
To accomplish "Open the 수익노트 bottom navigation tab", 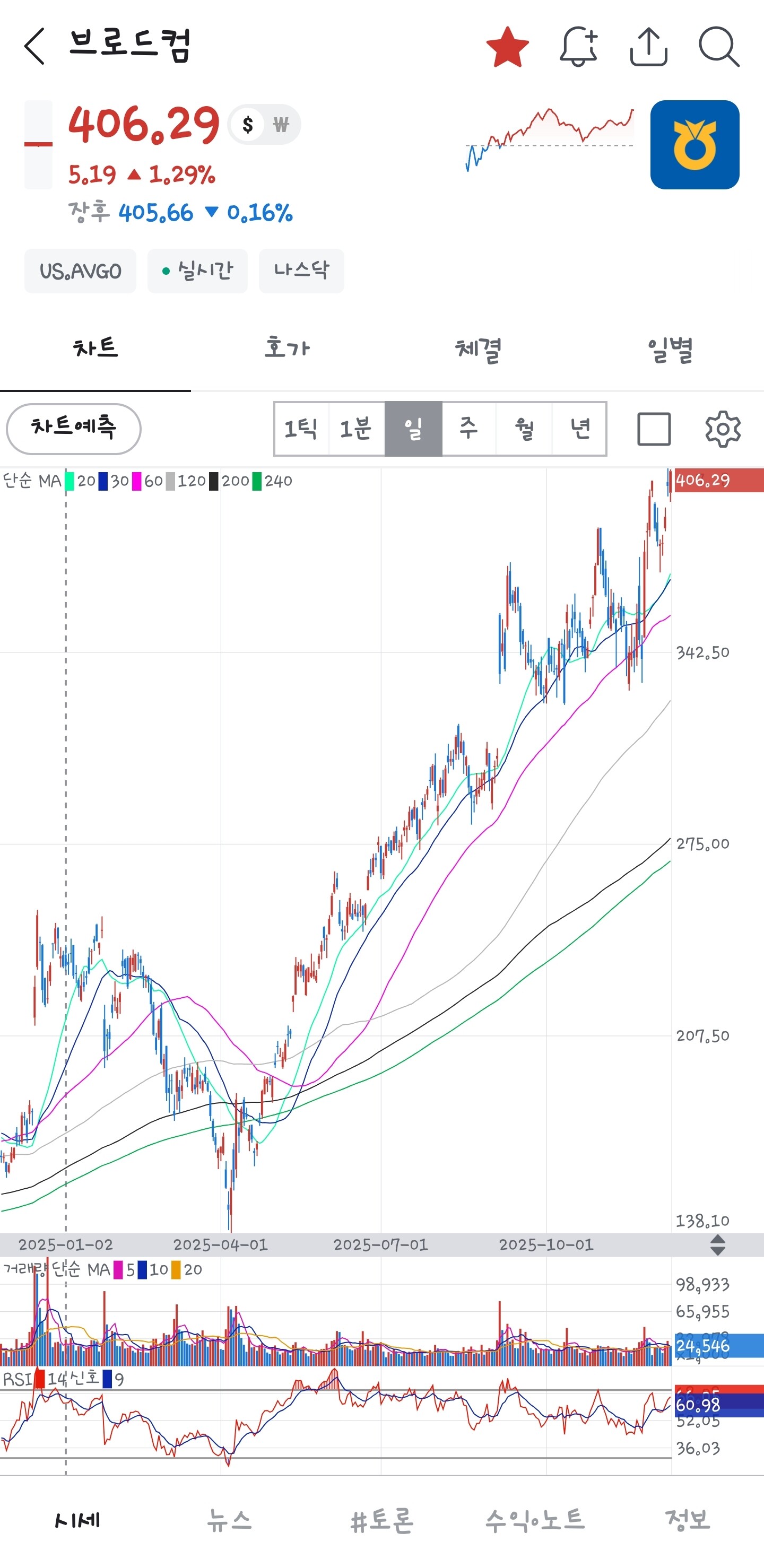I will [535, 1520].
